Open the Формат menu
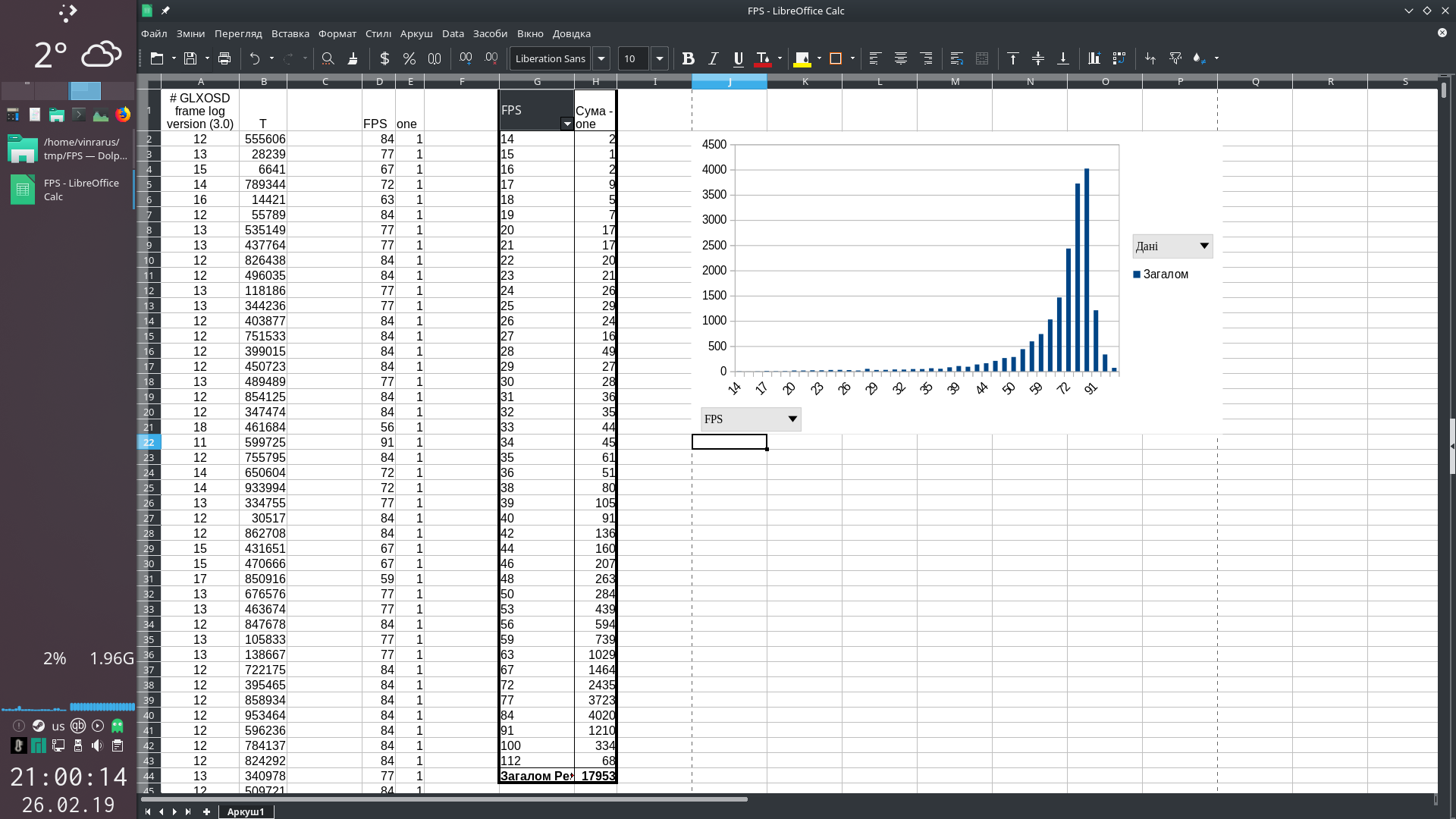The width and height of the screenshot is (1456, 819). 337,33
